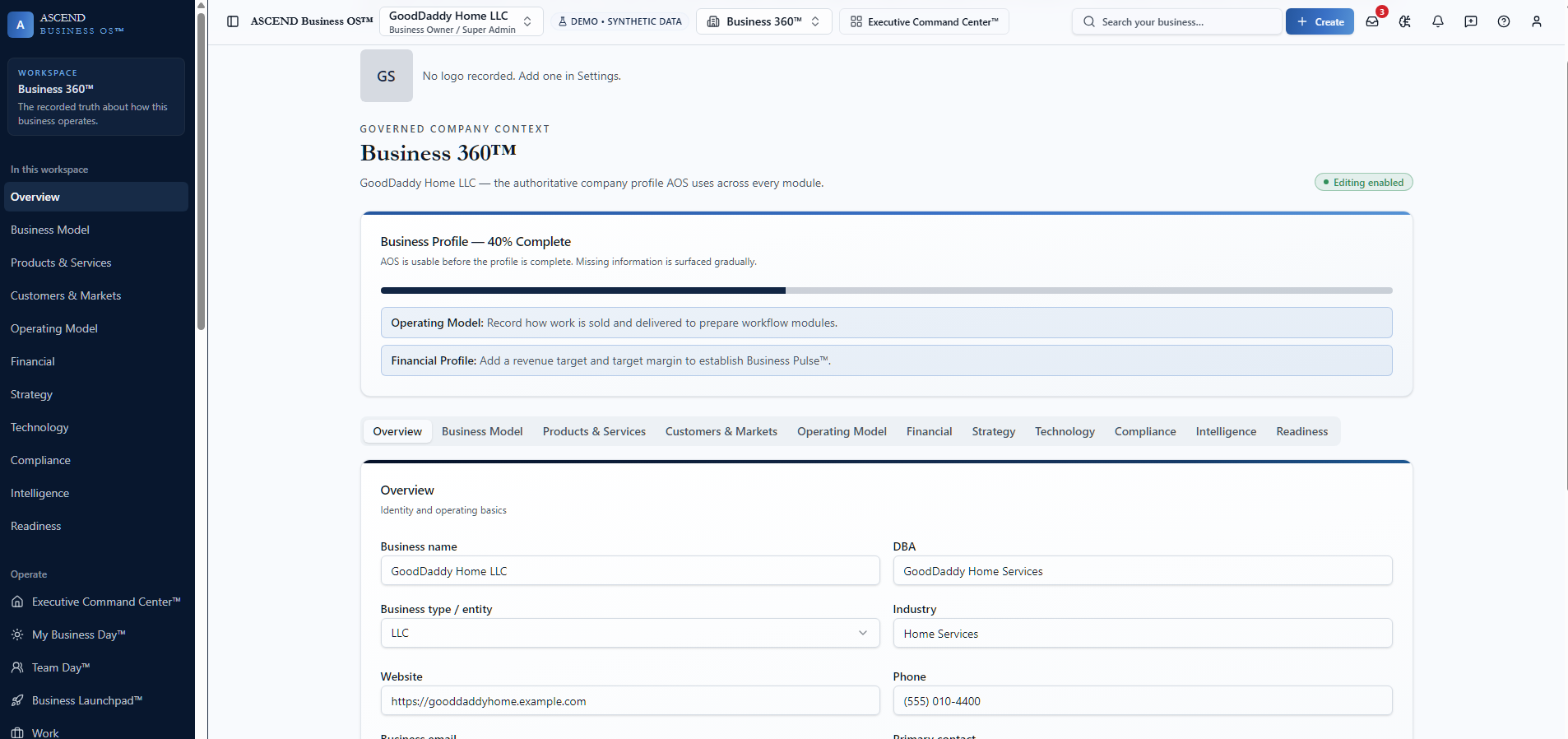Open the Technology tab
The width and height of the screenshot is (1568, 739).
point(1065,431)
